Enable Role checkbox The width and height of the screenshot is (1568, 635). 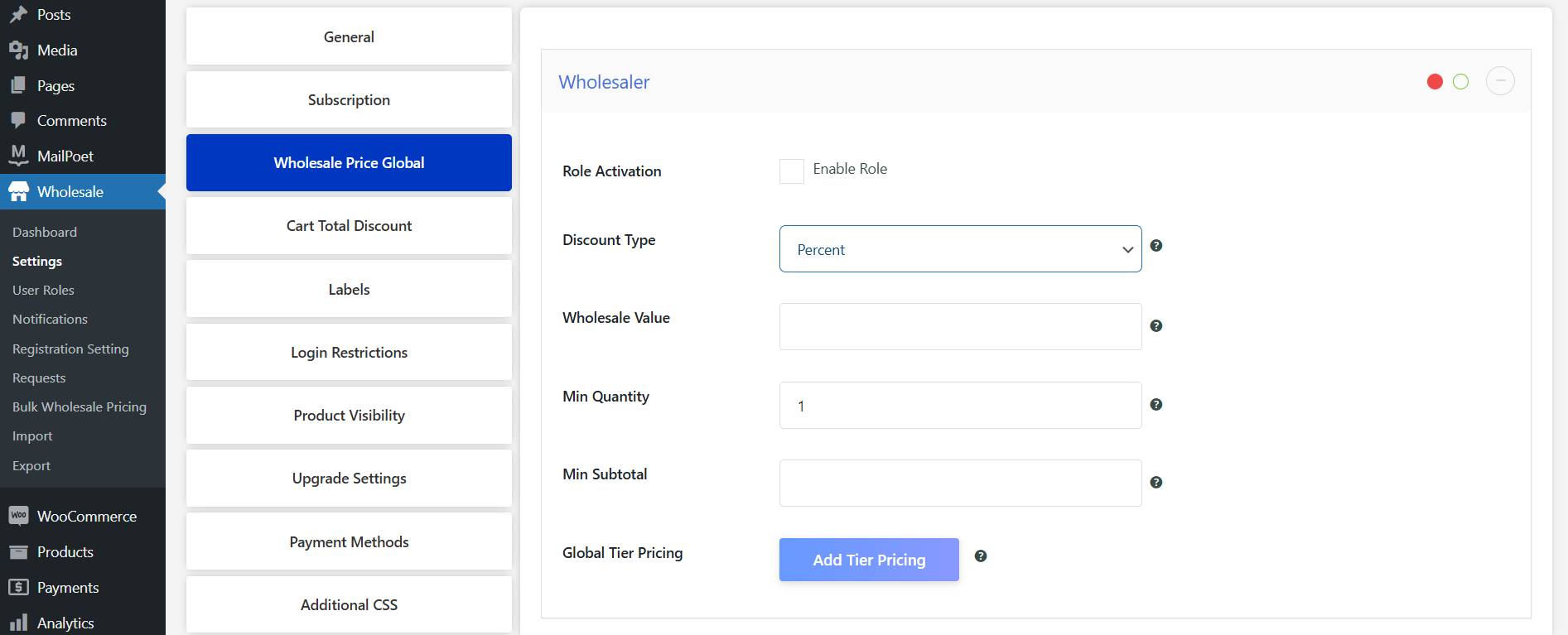click(792, 171)
